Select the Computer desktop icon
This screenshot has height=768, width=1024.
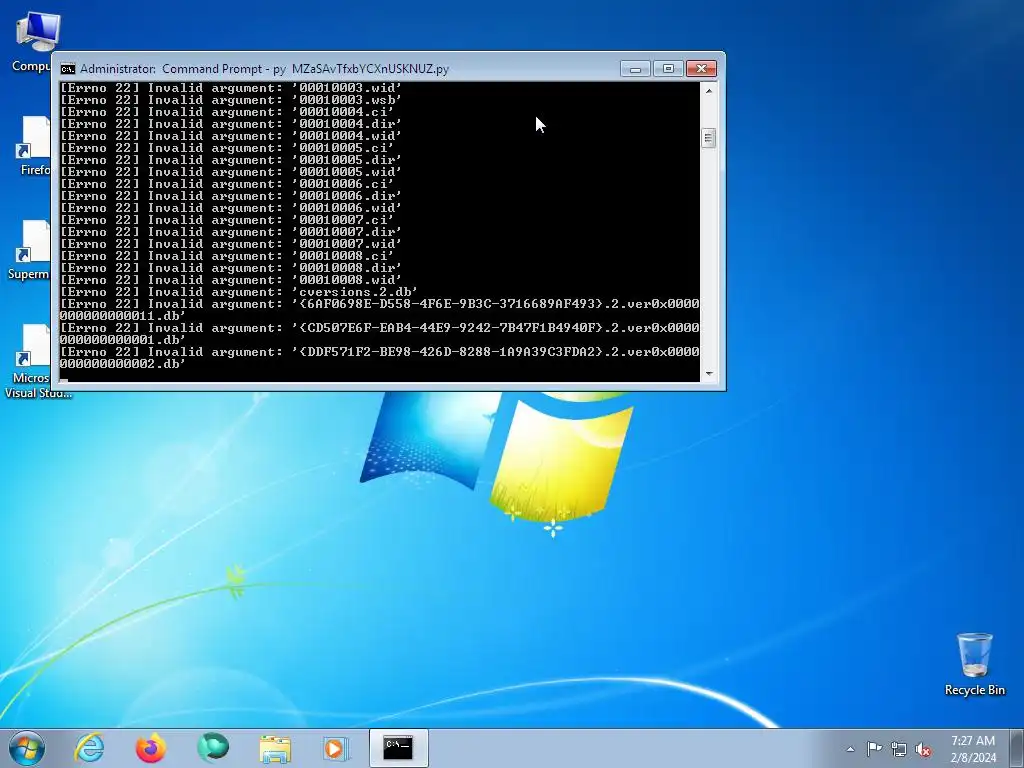tap(31, 42)
